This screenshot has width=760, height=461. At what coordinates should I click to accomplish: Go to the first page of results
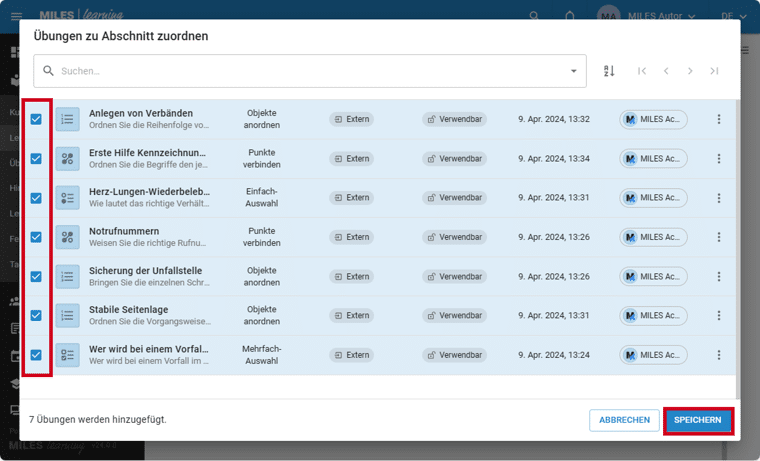642,71
